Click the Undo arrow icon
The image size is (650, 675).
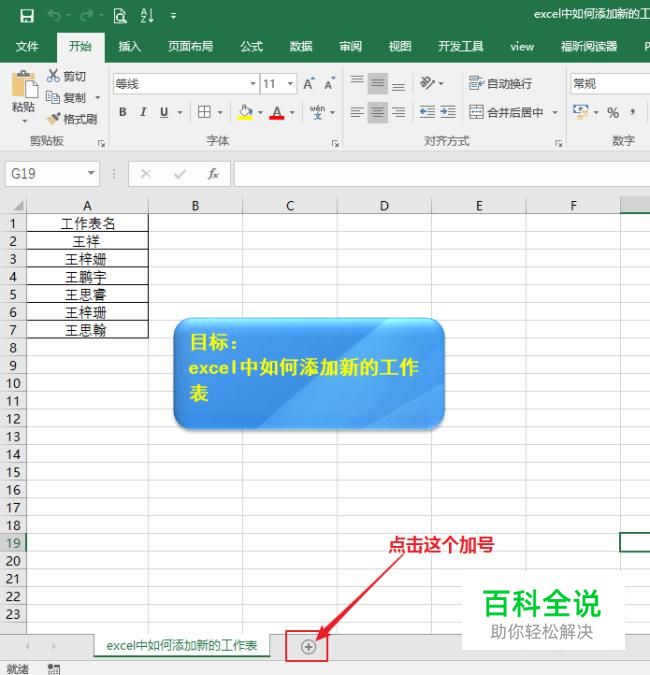coord(54,16)
